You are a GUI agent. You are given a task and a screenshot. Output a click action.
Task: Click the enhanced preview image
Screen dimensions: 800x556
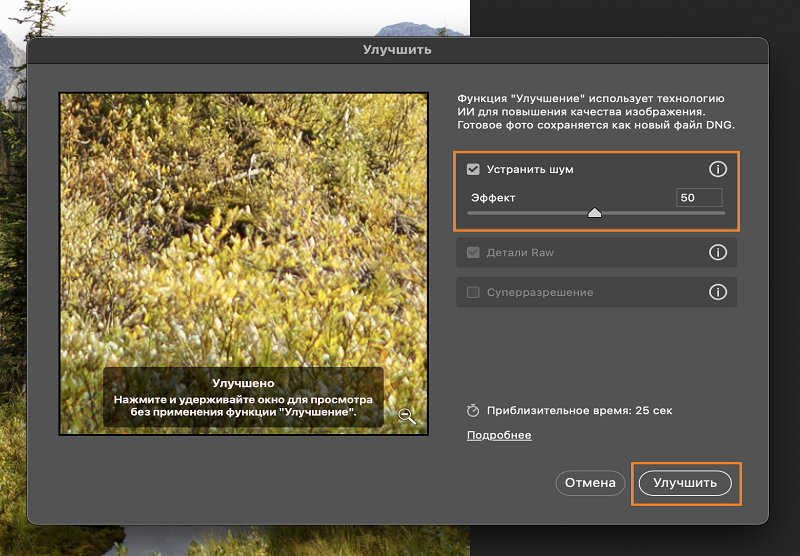pyautogui.click(x=243, y=264)
